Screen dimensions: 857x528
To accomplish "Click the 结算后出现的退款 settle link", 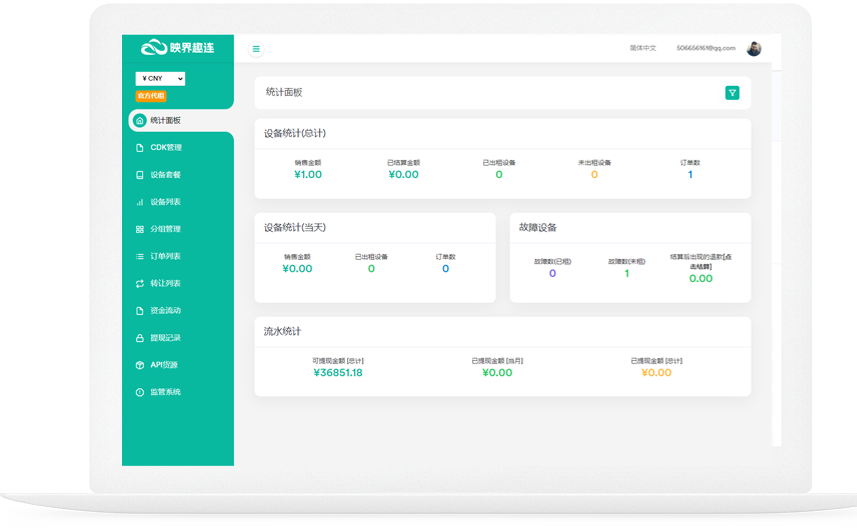I will pyautogui.click(x=700, y=261).
